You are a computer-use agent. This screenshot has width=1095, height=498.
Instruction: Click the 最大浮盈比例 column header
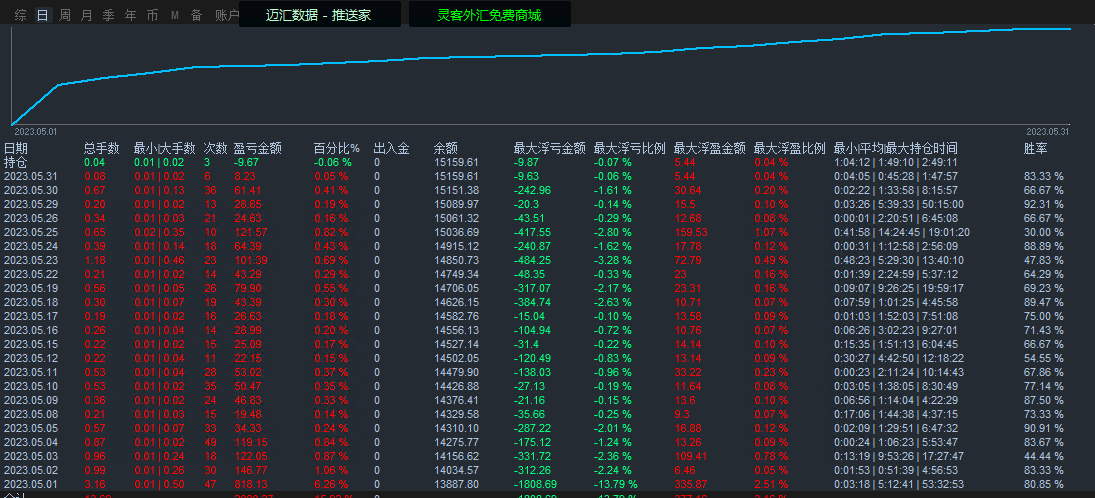789,148
